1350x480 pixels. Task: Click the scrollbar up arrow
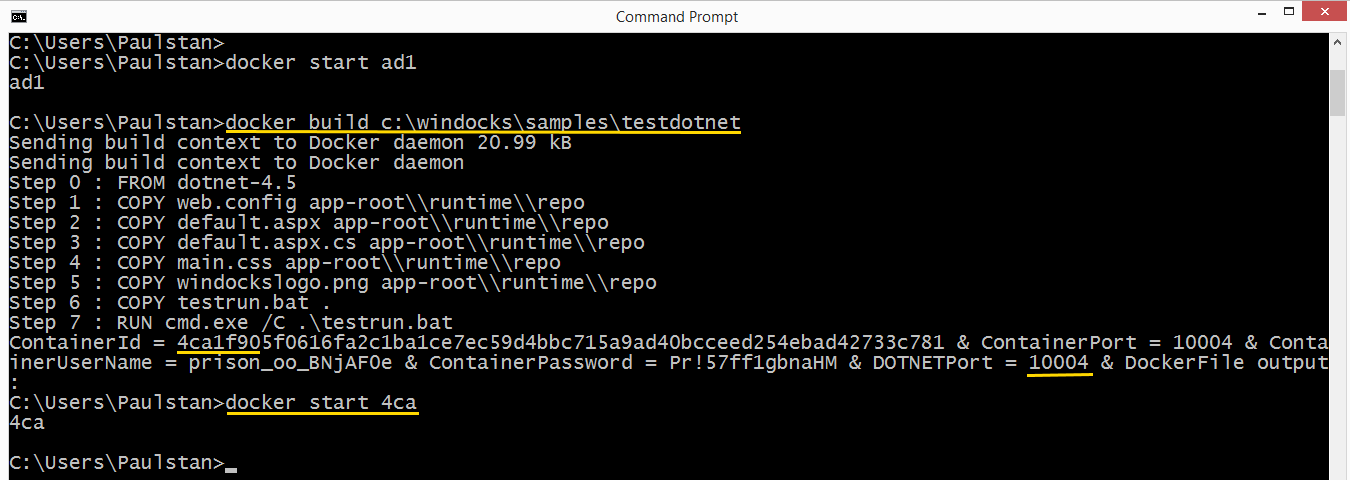pyautogui.click(x=1339, y=43)
